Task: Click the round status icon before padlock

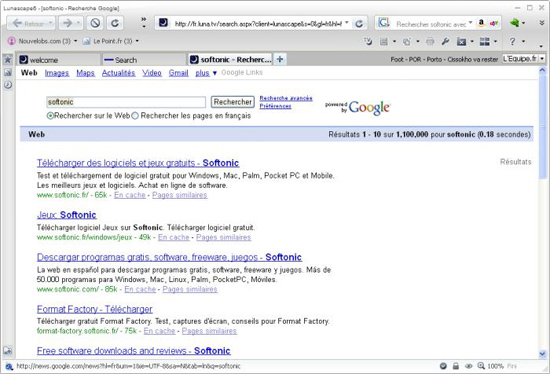Action: pyautogui.click(x=443, y=366)
